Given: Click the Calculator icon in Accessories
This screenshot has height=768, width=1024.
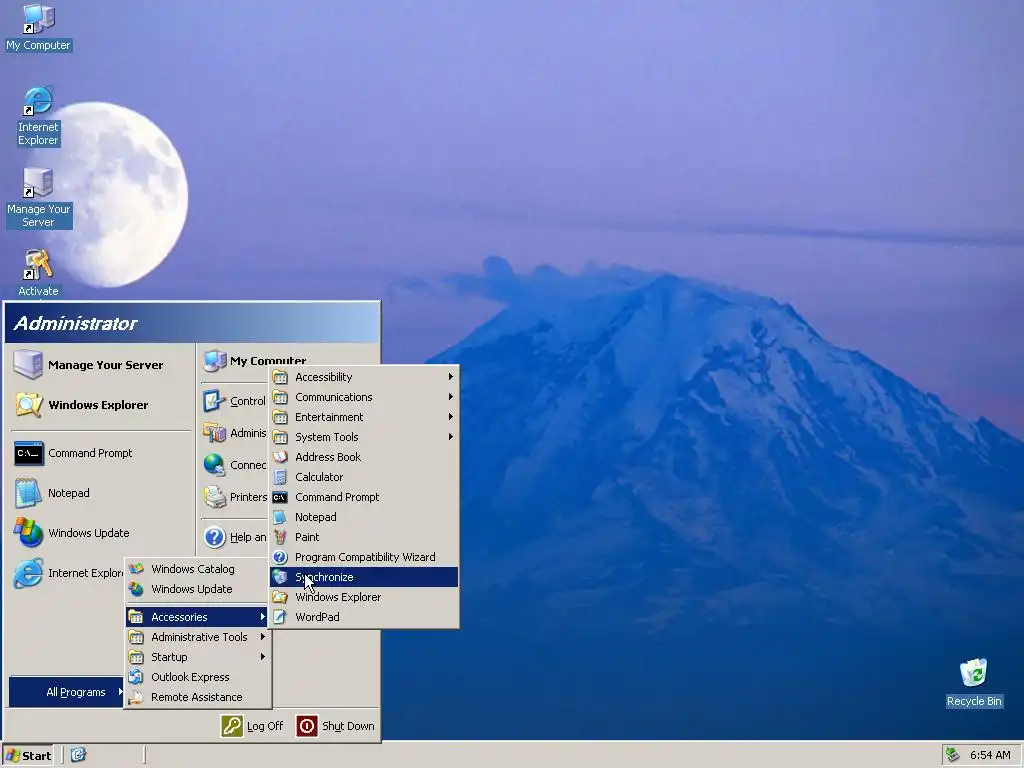Looking at the screenshot, I should click(x=280, y=477).
